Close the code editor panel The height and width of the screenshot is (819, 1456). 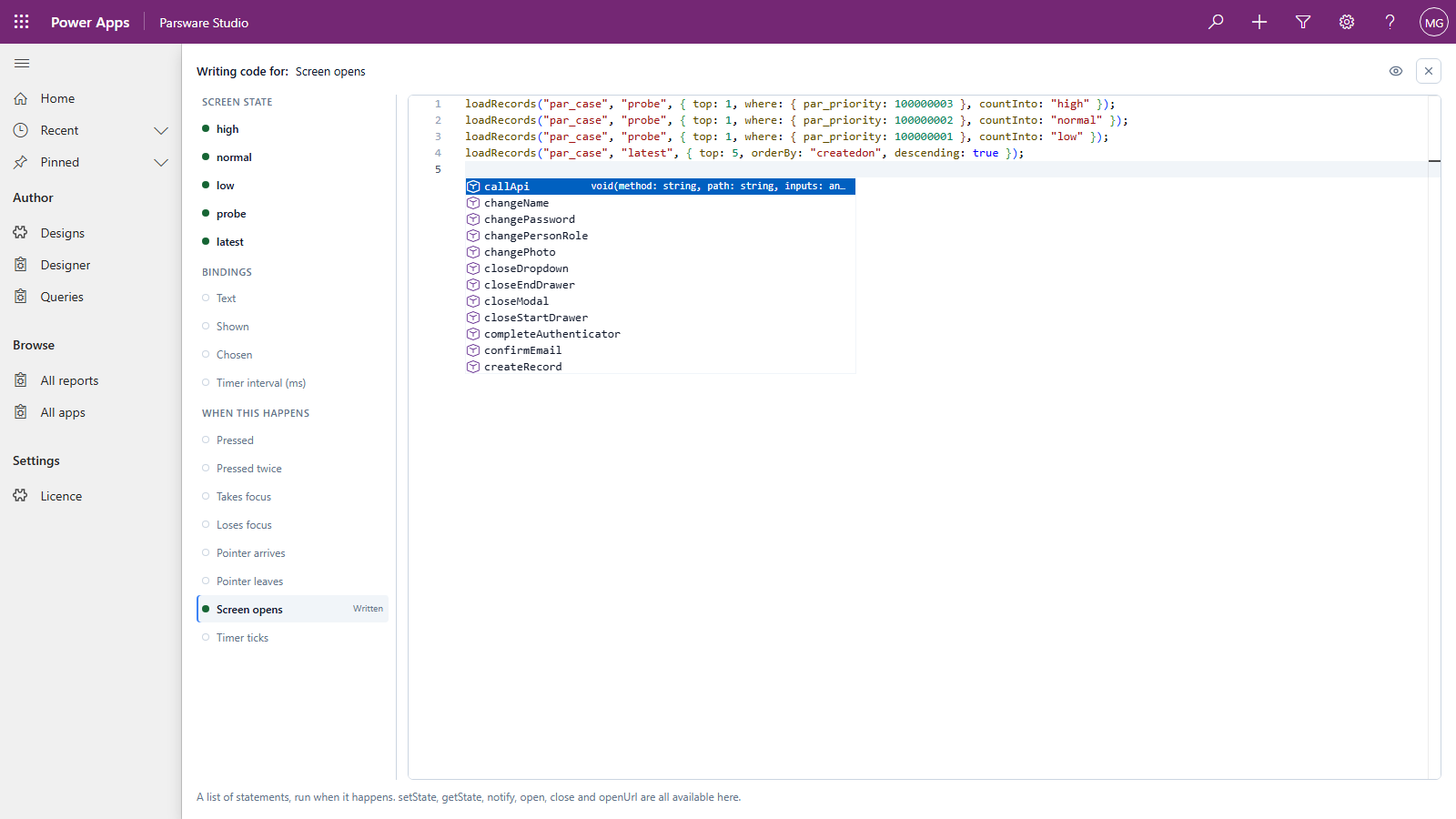tap(1429, 71)
